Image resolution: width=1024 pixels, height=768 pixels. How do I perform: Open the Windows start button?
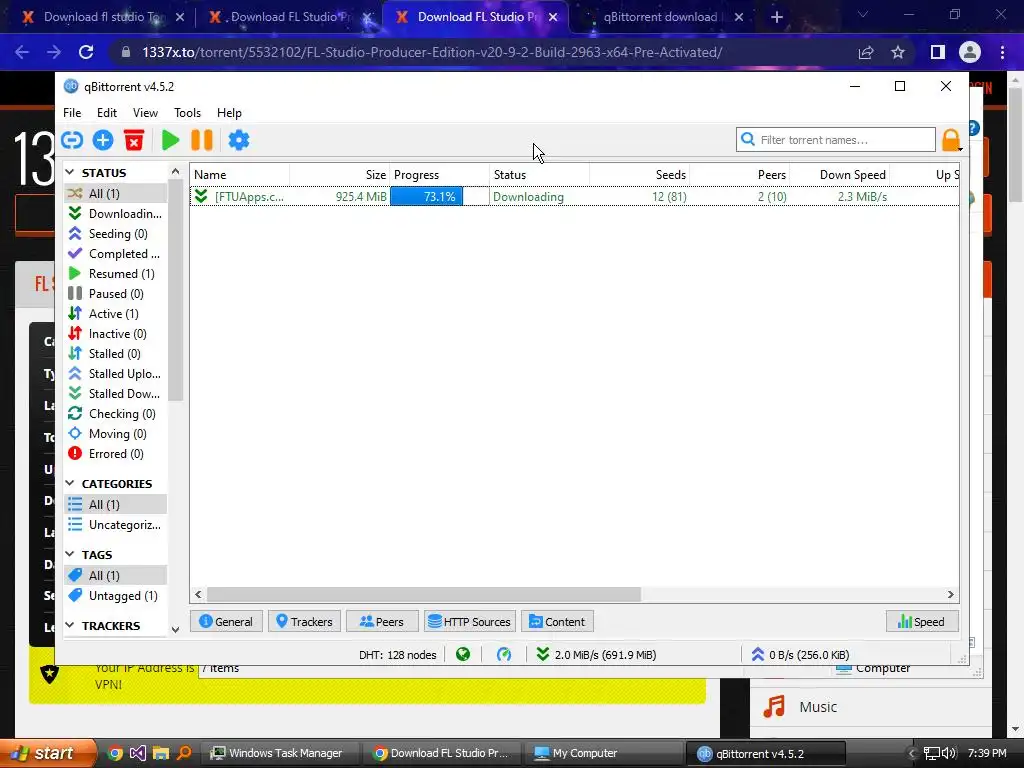pyautogui.click(x=46, y=753)
